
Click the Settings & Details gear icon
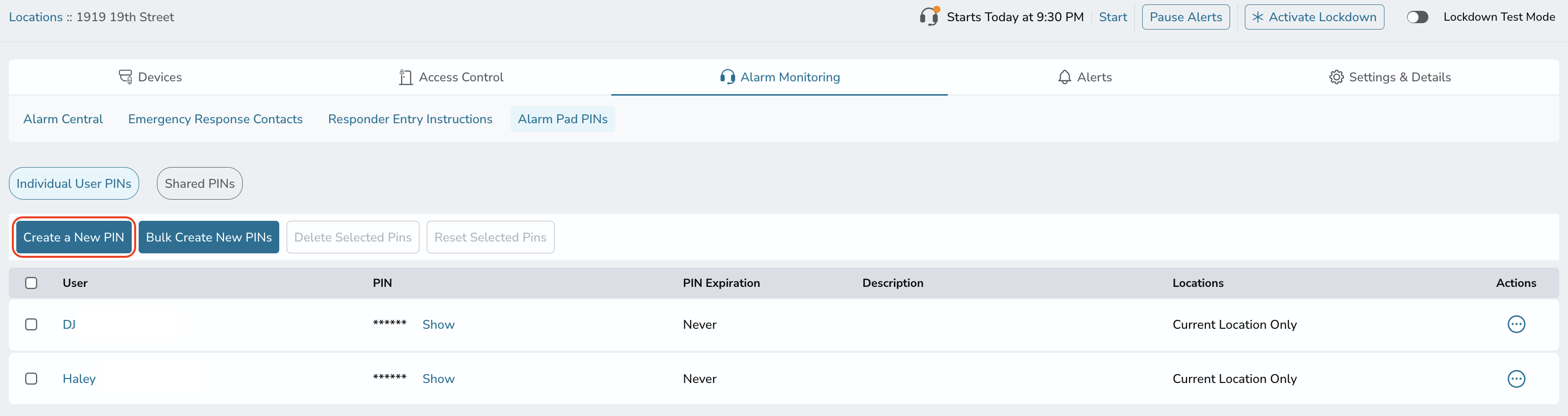(1336, 77)
